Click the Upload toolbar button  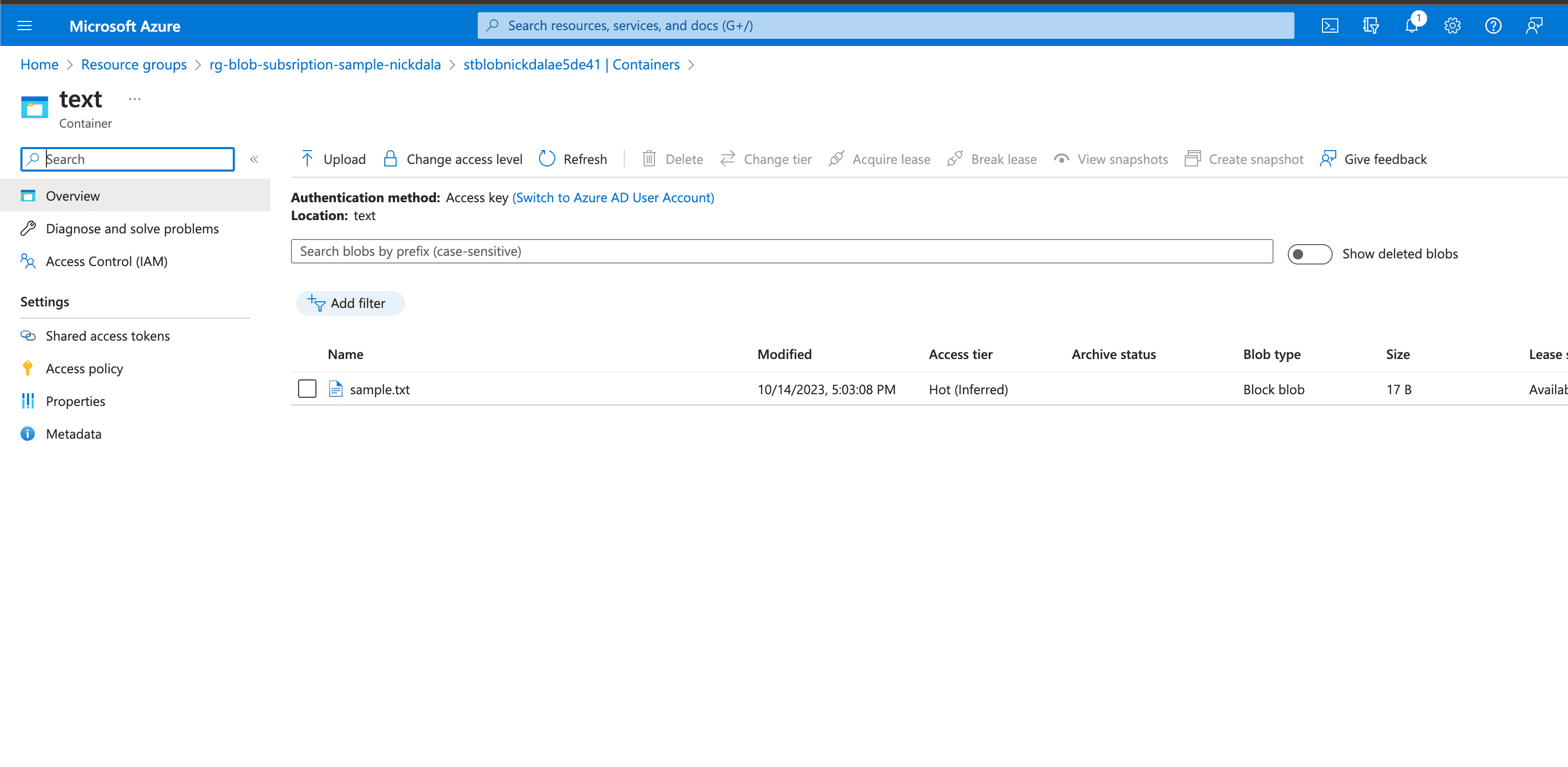(x=333, y=159)
